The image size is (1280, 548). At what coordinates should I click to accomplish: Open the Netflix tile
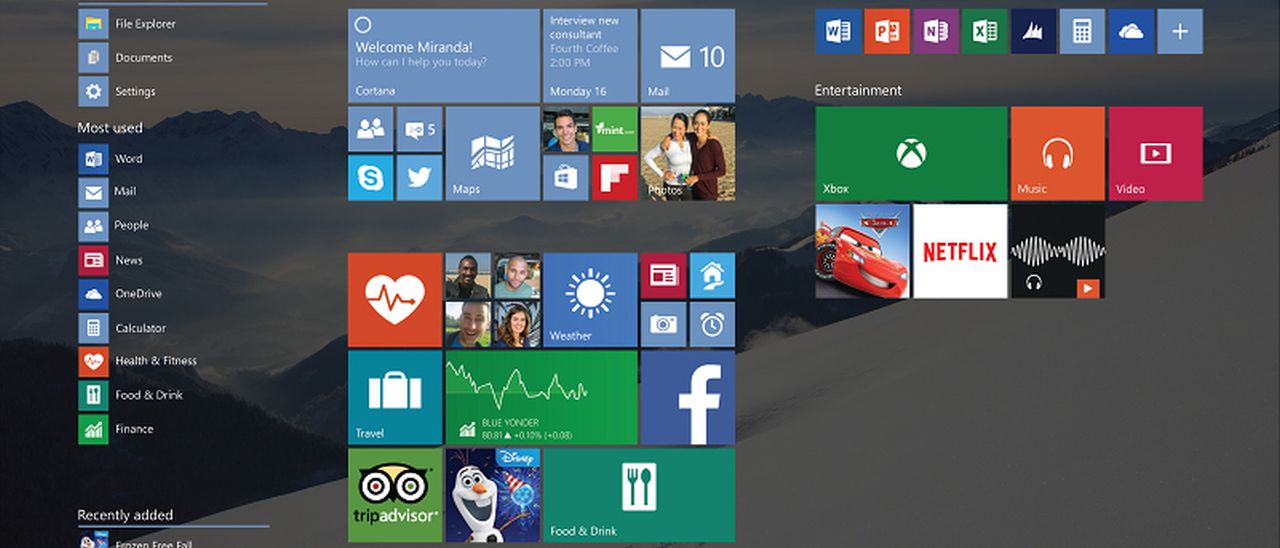(x=960, y=251)
